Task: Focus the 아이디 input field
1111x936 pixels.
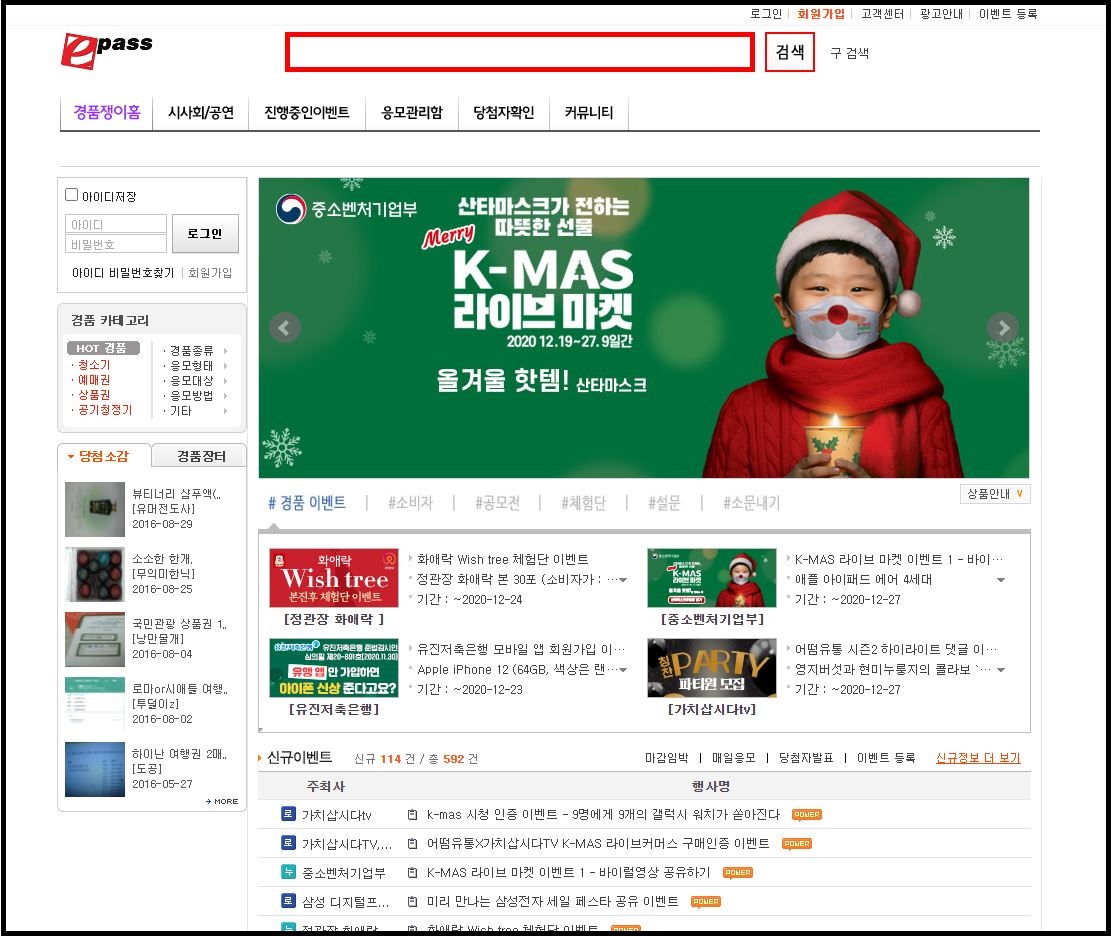Action: click(115, 224)
